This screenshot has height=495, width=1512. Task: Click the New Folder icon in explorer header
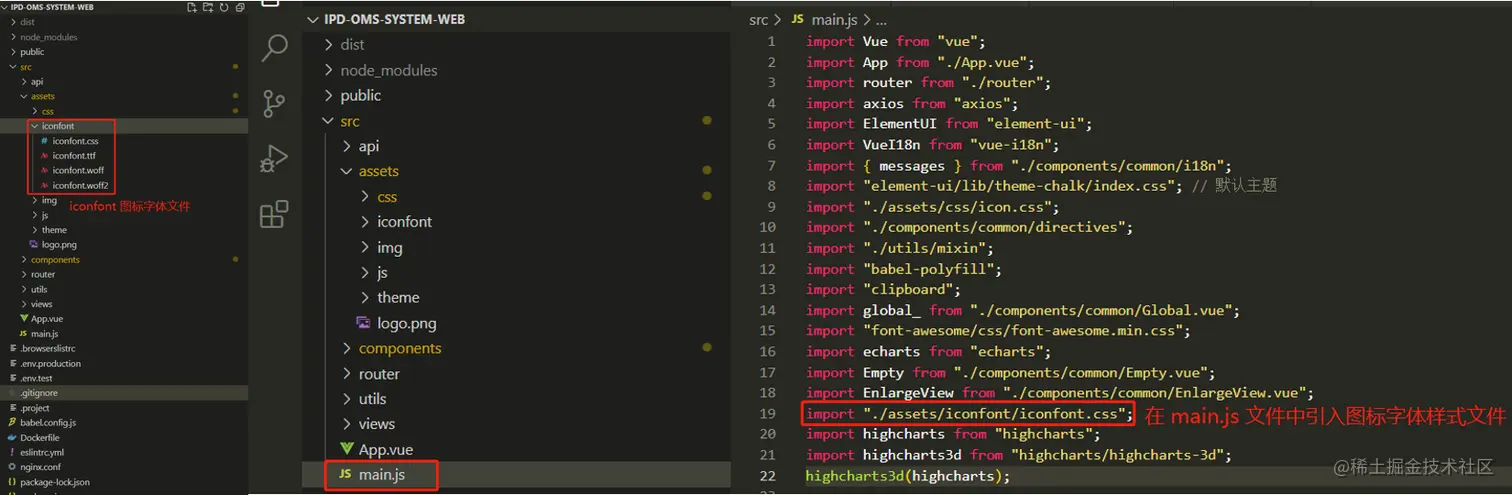(x=207, y=7)
